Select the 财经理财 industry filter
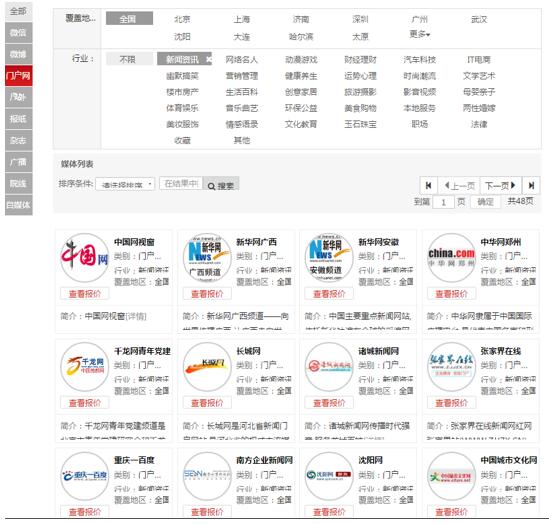 coord(360,60)
